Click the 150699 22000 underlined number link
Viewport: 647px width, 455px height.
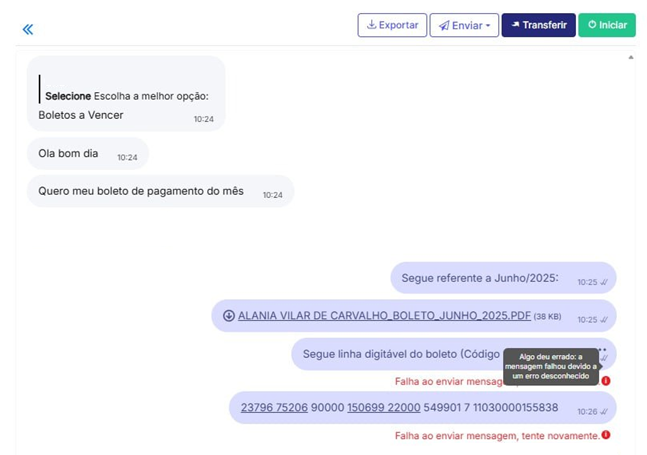point(383,408)
